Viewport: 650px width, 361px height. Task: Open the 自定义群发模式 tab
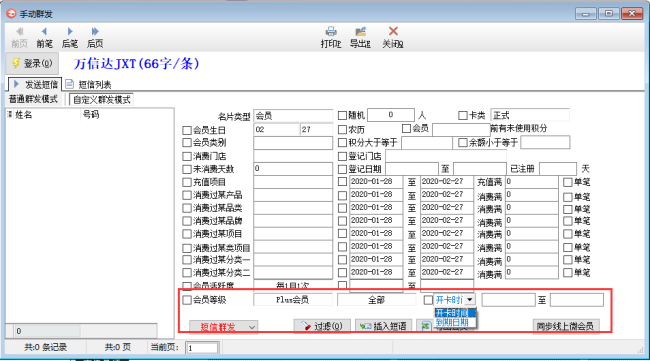[102, 99]
